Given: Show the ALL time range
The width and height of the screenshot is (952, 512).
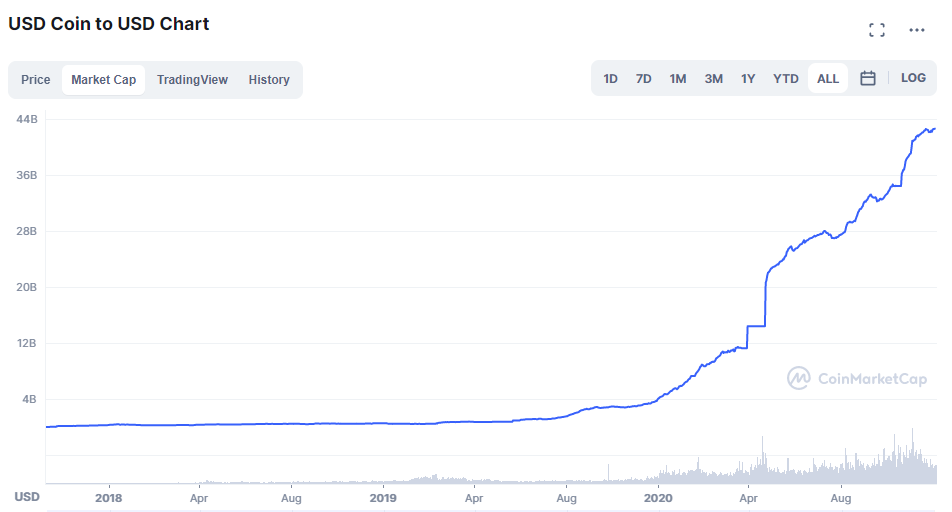Looking at the screenshot, I should (828, 78).
